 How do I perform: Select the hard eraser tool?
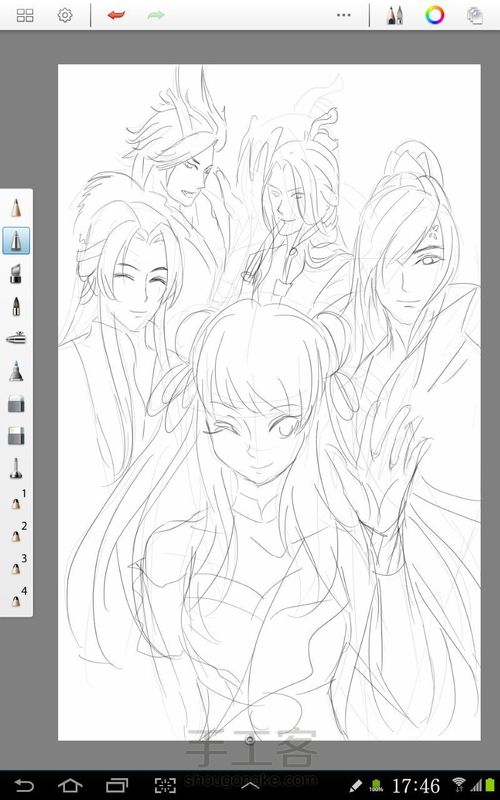pos(16,437)
